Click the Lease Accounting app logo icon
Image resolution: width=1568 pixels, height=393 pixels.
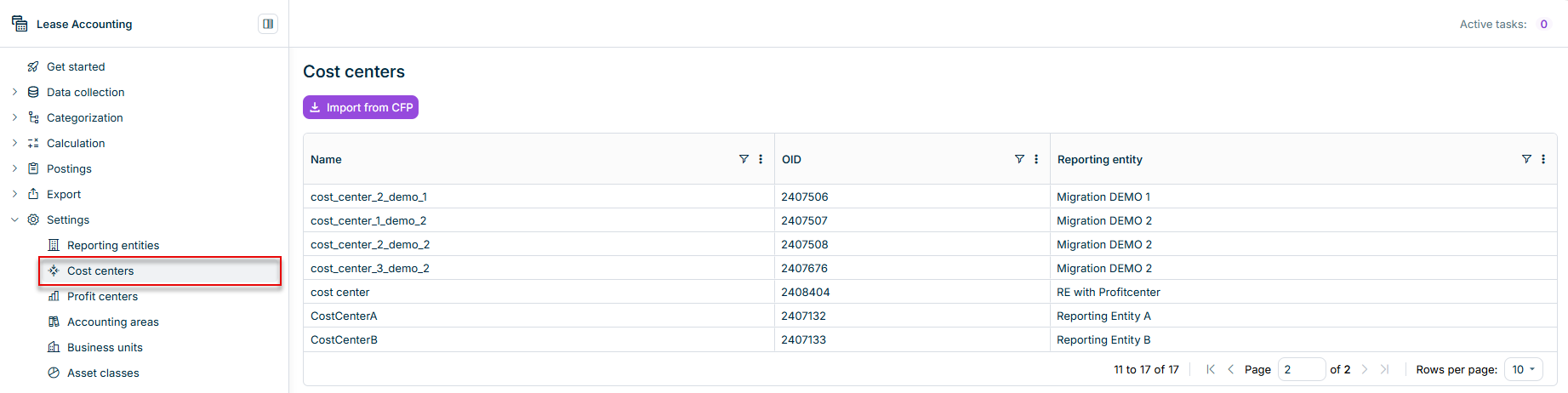pos(20,24)
